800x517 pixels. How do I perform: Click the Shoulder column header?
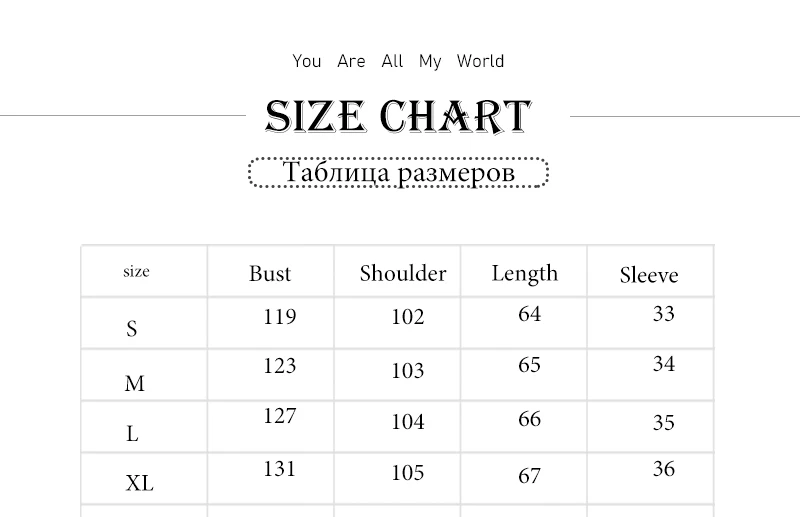403,273
